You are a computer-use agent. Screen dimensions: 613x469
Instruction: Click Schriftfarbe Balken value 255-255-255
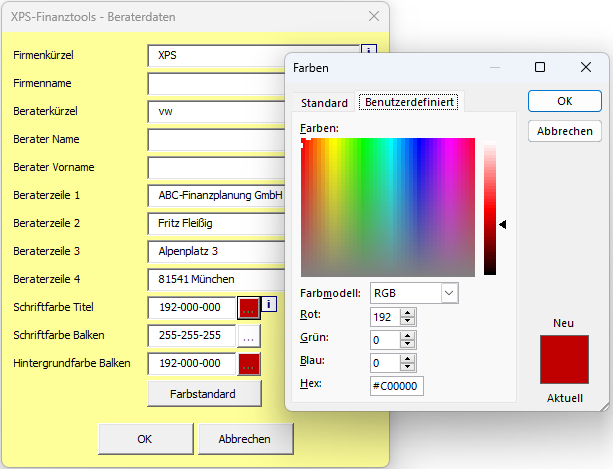192,335
